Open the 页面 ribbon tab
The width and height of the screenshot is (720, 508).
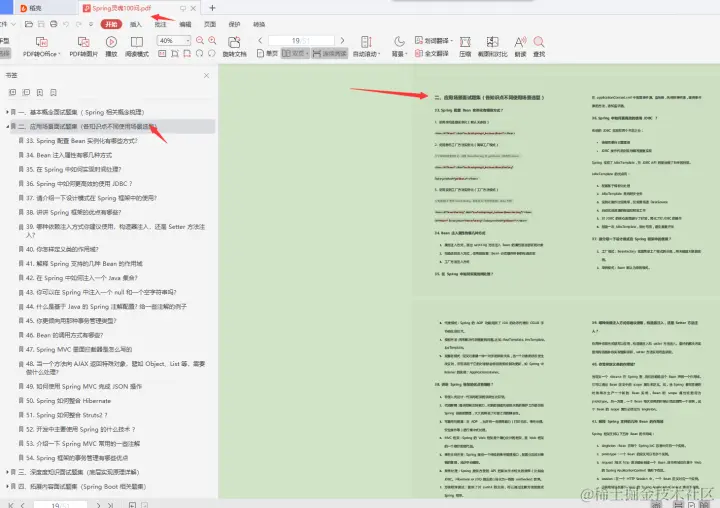click(210, 24)
